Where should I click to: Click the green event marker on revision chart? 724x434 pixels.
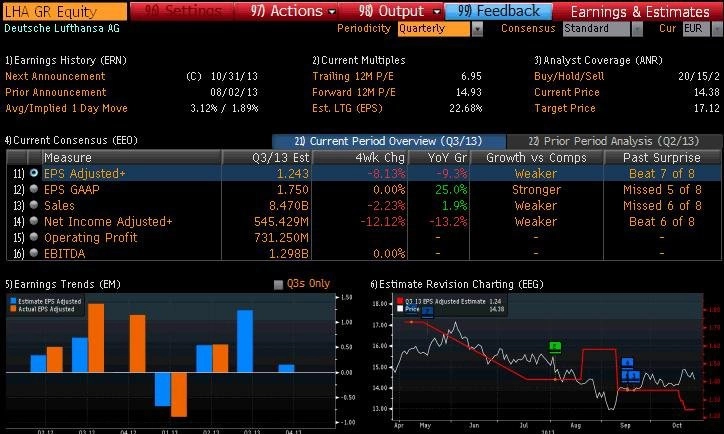tap(555, 347)
